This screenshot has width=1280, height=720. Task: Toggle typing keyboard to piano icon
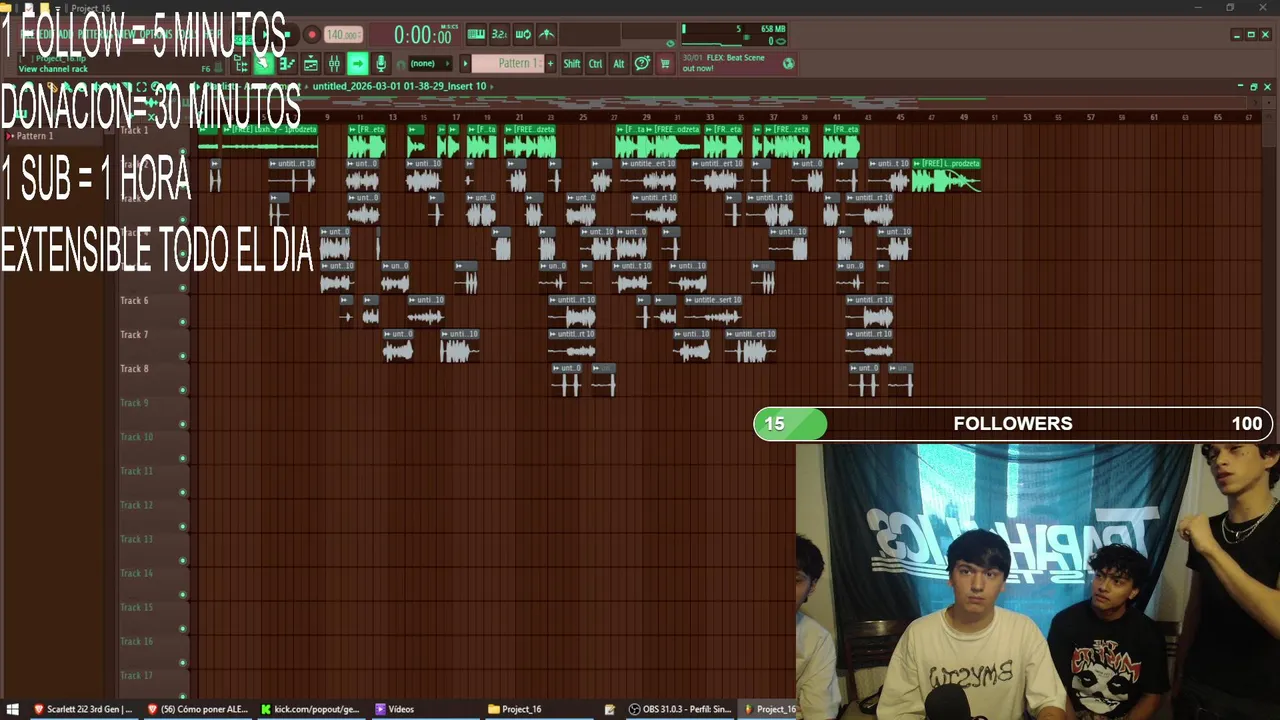pos(476,34)
